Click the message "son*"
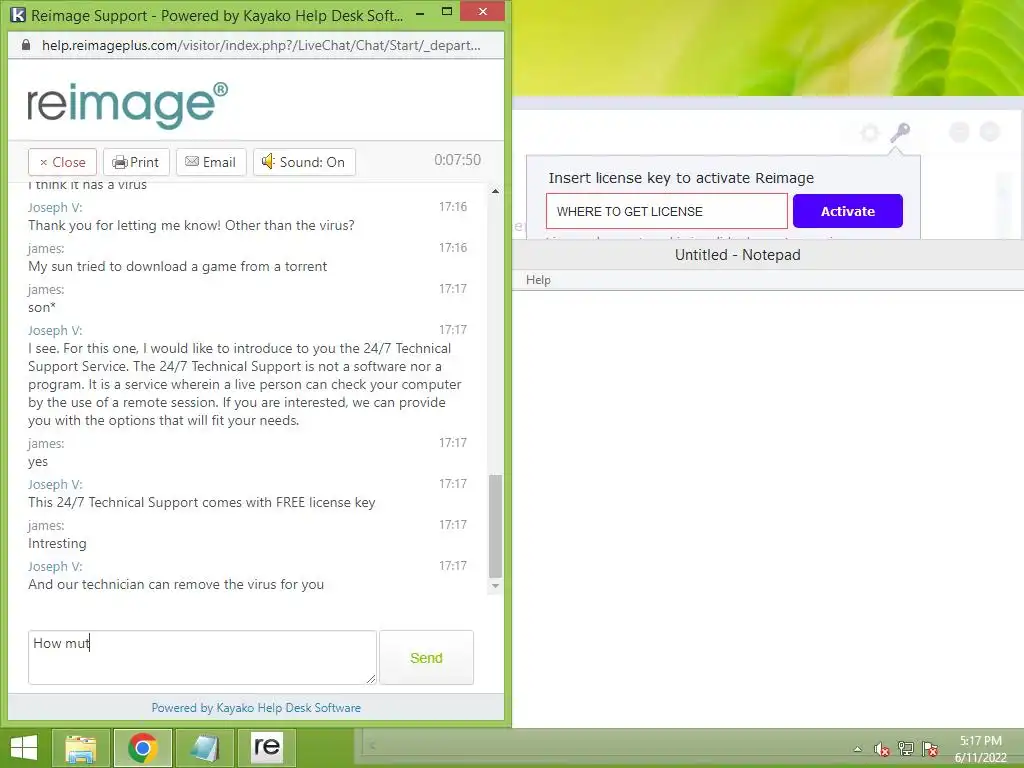This screenshot has height=768, width=1024. click(x=42, y=307)
